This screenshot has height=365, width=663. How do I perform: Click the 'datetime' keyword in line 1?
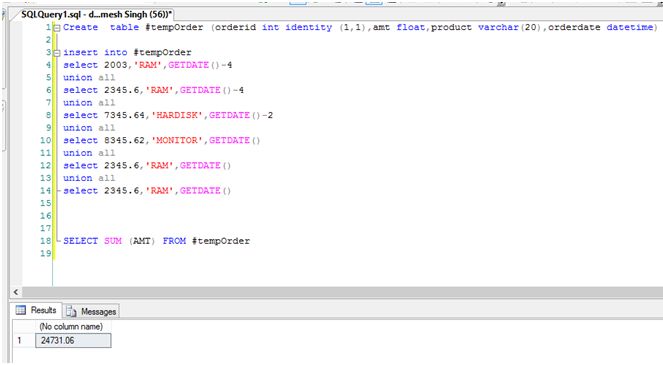630,27
